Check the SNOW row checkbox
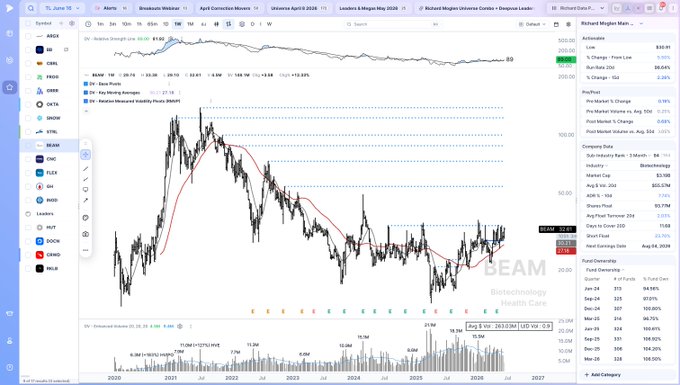The height and width of the screenshot is (385, 680). [x=28, y=118]
